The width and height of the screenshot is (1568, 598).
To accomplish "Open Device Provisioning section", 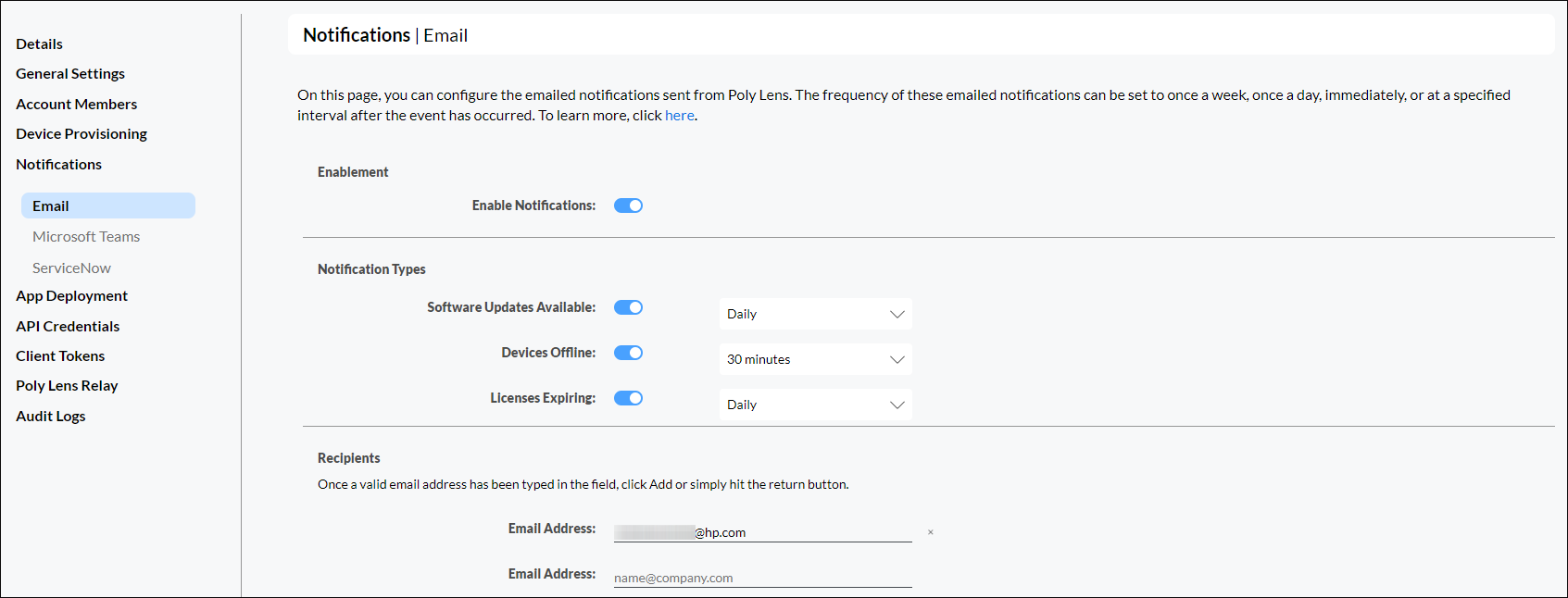I will click(x=82, y=133).
